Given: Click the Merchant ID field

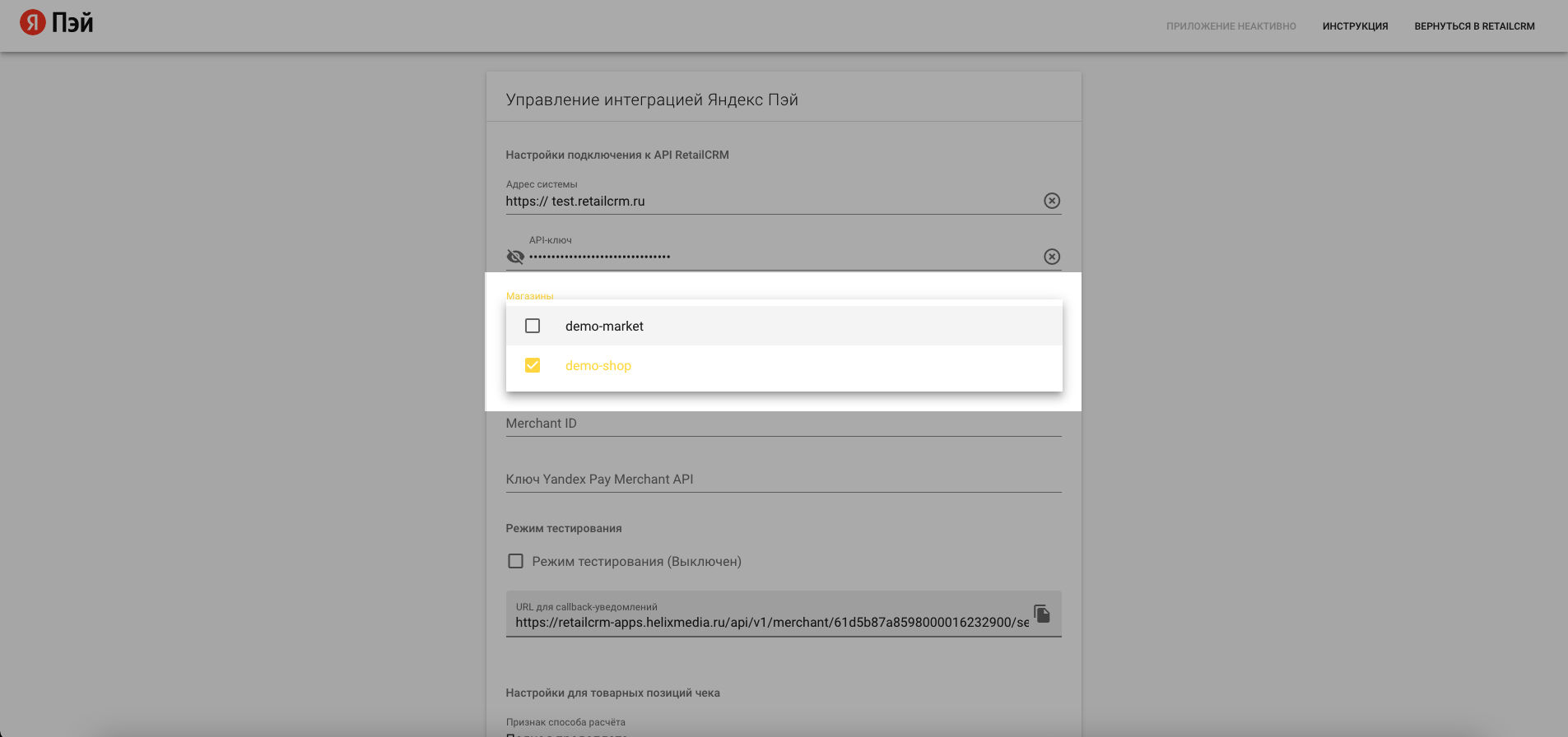Looking at the screenshot, I should (x=784, y=424).
